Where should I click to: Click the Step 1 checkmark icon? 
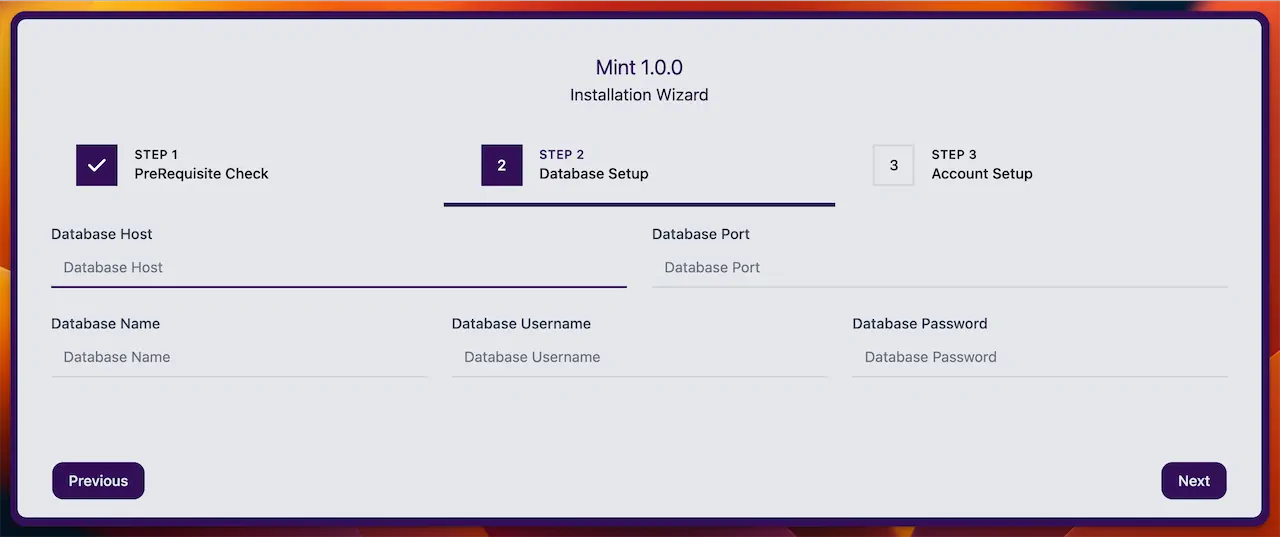97,165
